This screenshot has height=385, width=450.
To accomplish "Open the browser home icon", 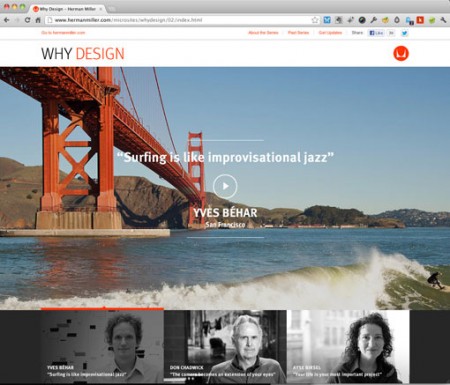I will pyautogui.click(x=38, y=20).
